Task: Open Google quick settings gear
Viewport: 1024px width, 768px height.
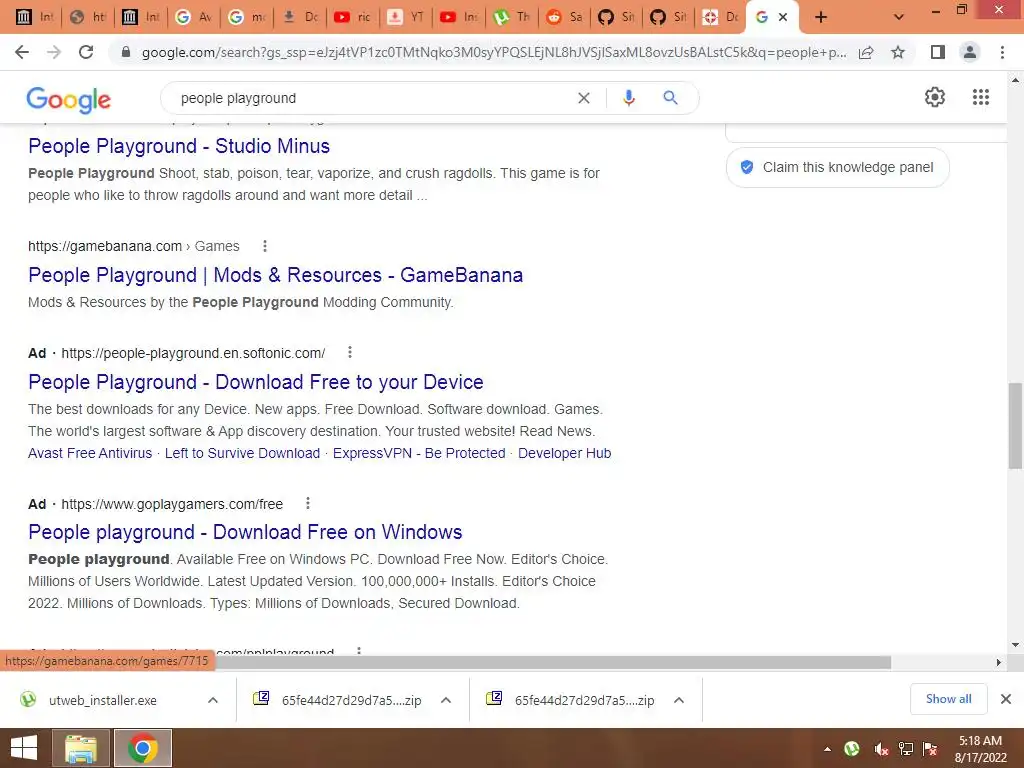Action: click(935, 97)
